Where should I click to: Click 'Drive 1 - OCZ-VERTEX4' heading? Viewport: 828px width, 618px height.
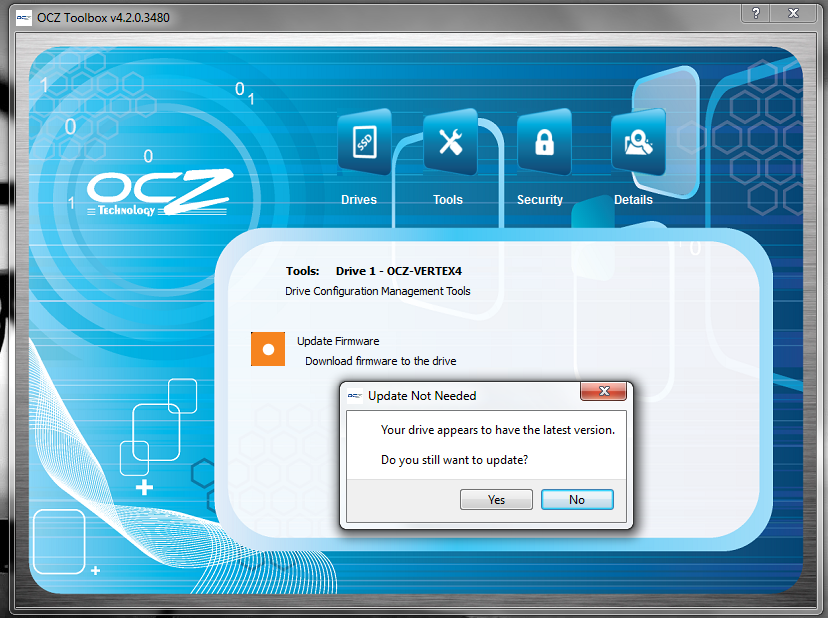pos(399,271)
